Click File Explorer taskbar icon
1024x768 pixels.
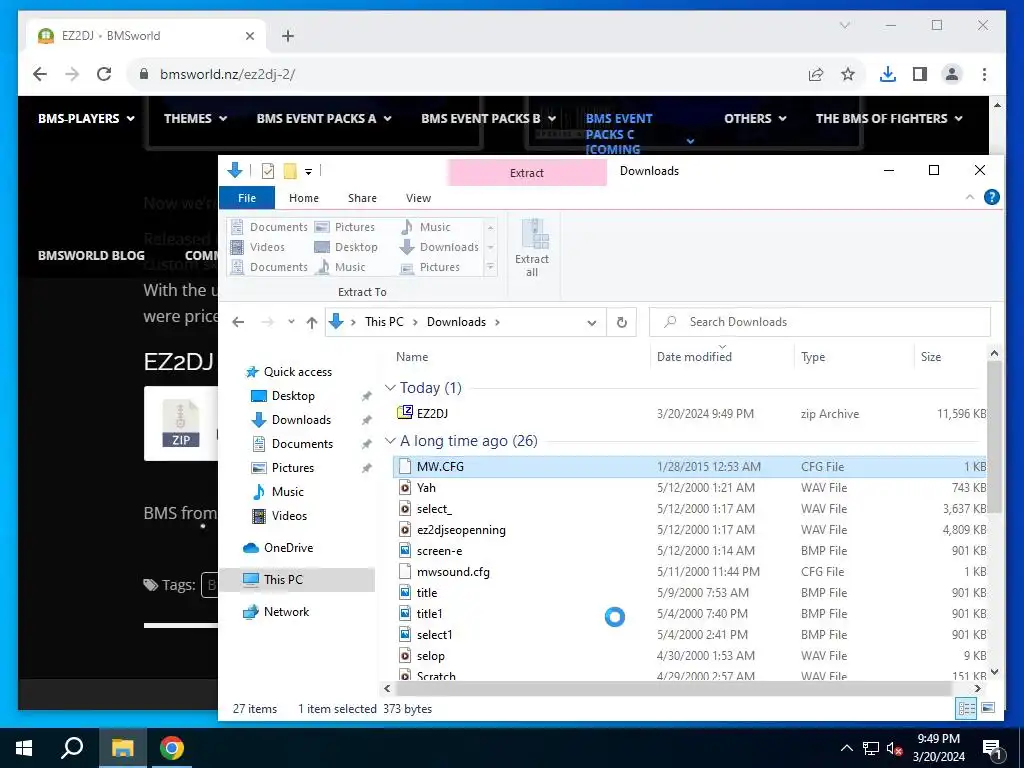122,748
